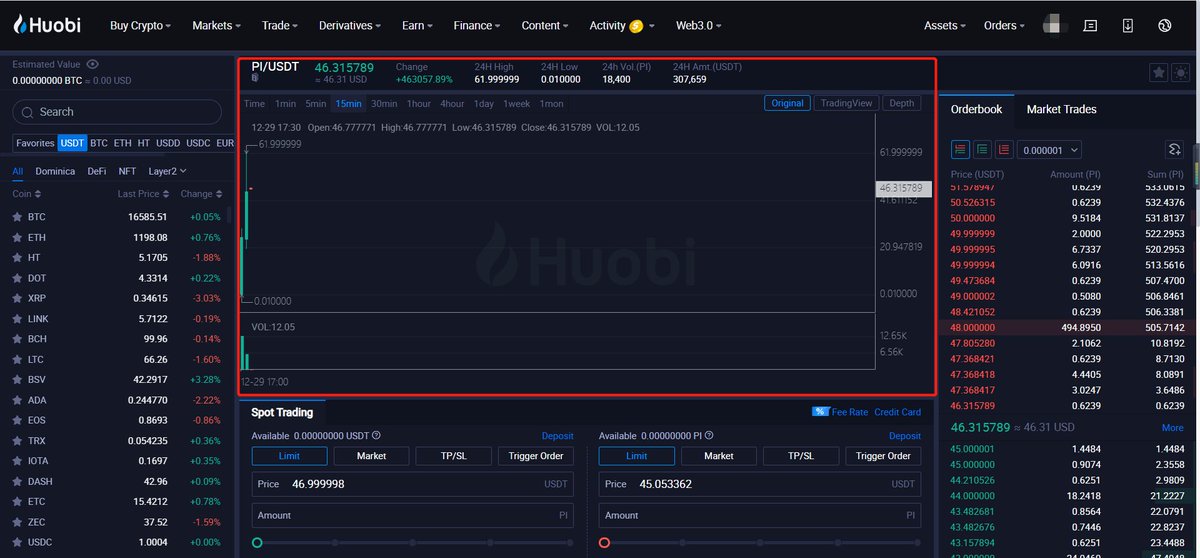This screenshot has height=558, width=1200.
Task: Click More link in orderbook
Action: [1172, 428]
